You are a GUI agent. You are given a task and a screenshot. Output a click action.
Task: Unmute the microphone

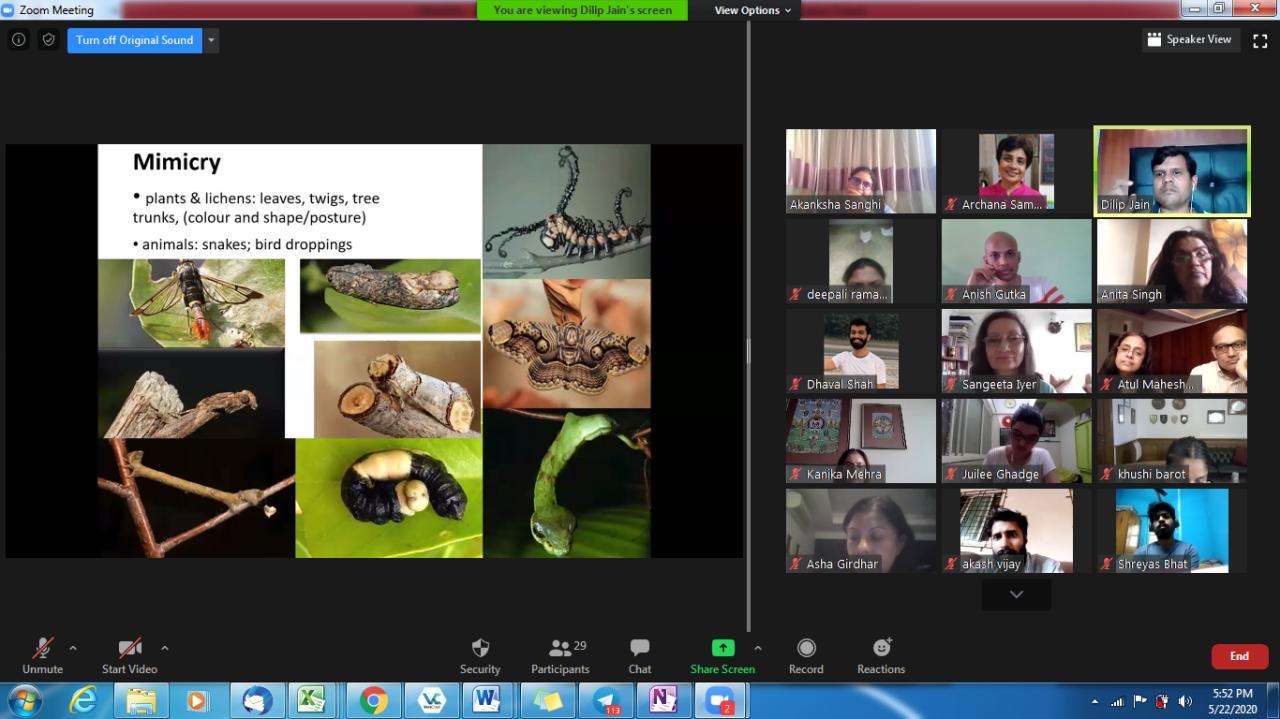point(42,655)
